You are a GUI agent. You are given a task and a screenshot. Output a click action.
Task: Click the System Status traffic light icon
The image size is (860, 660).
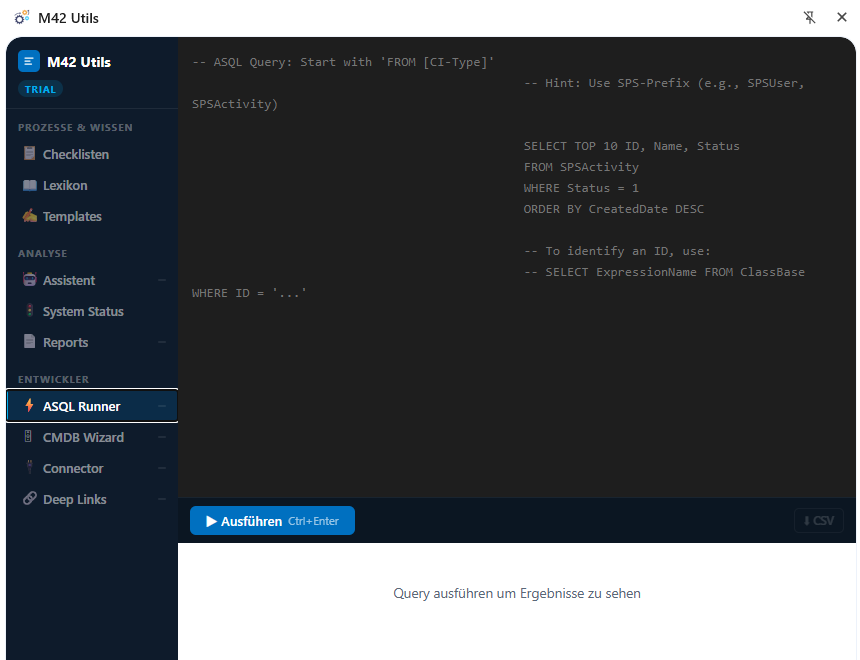click(30, 311)
